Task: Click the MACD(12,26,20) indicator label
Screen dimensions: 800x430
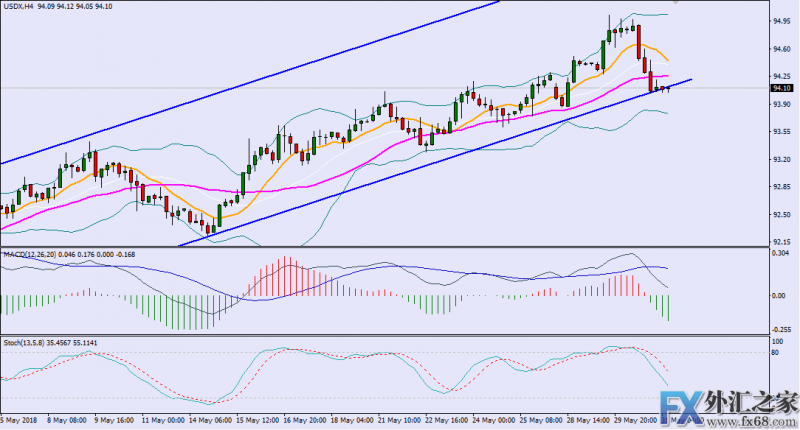Action: [32, 257]
